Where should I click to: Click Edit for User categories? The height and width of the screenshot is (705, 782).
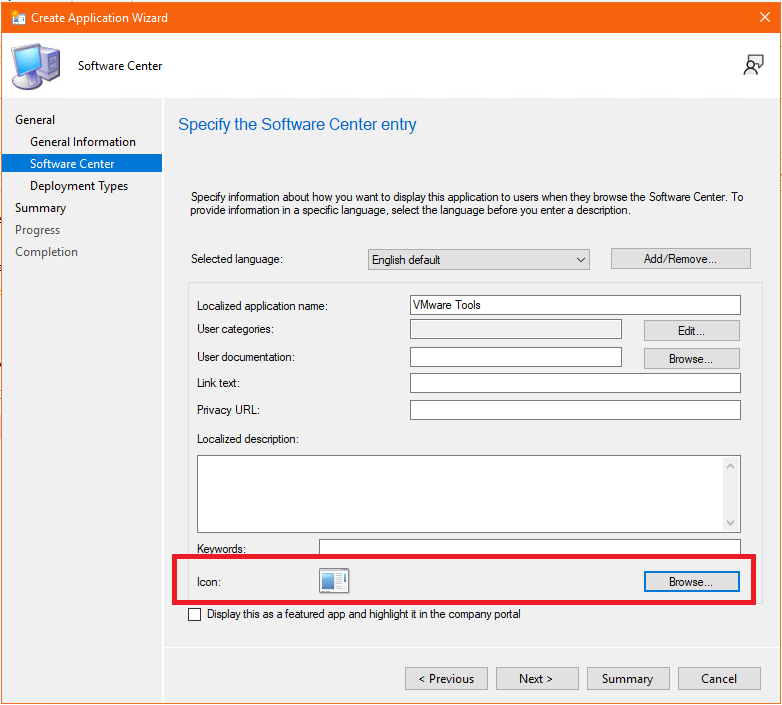[x=691, y=331]
